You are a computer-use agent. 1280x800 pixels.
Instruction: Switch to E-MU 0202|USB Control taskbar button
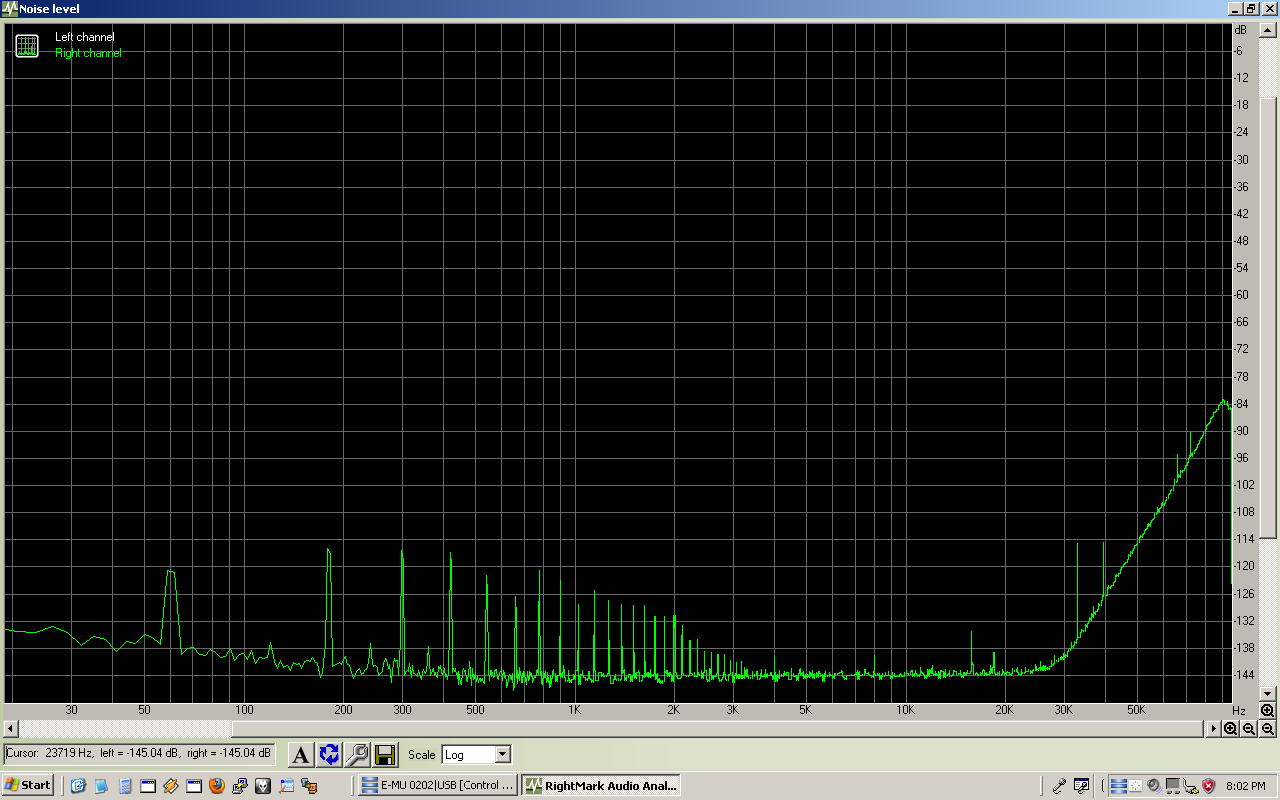[437, 785]
